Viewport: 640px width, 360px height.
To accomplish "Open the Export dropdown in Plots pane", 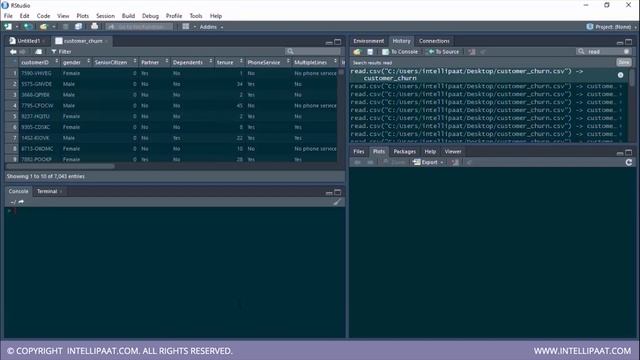I will tap(428, 162).
